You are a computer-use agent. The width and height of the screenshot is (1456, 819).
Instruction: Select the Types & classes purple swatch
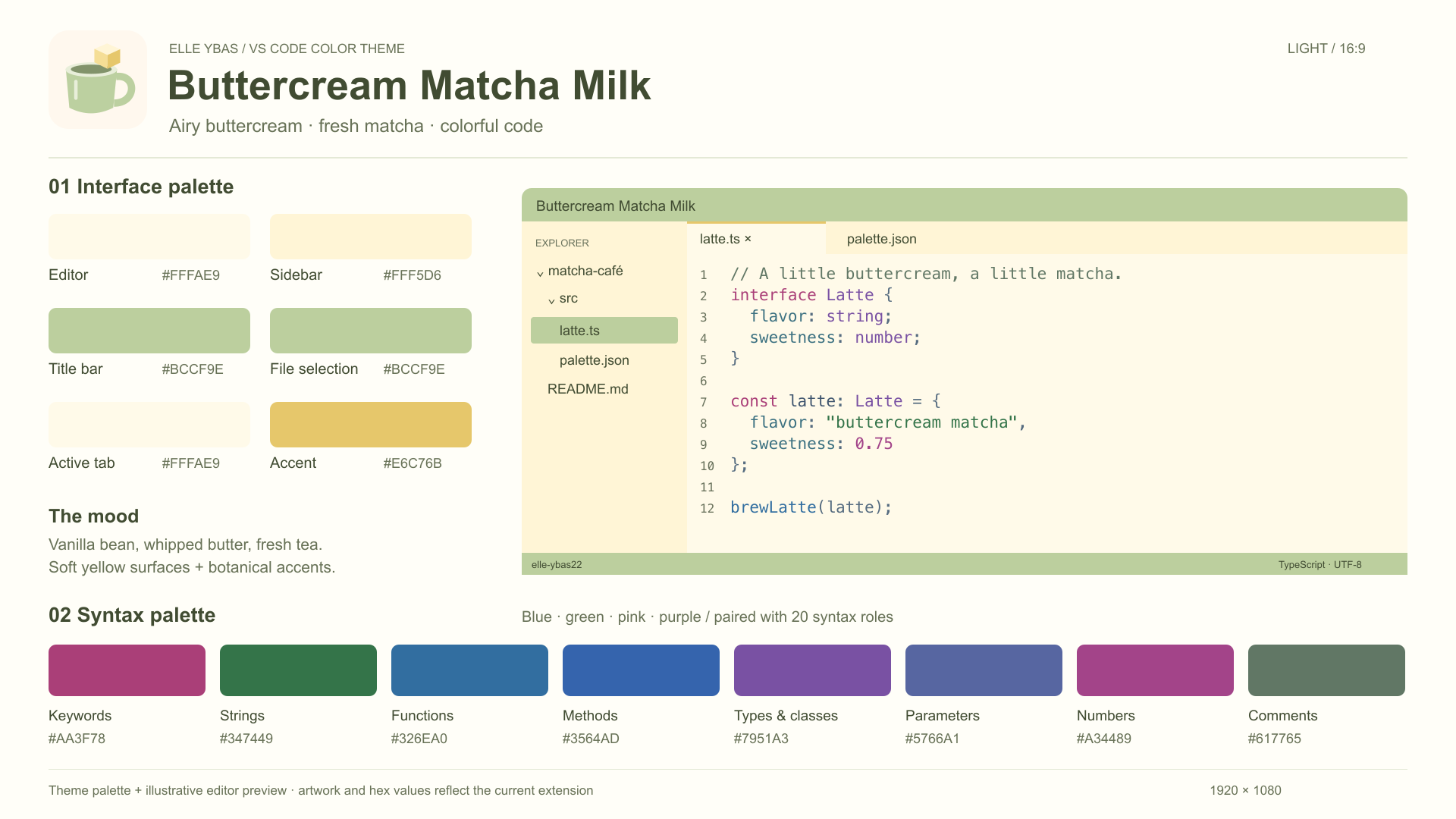[x=812, y=670]
